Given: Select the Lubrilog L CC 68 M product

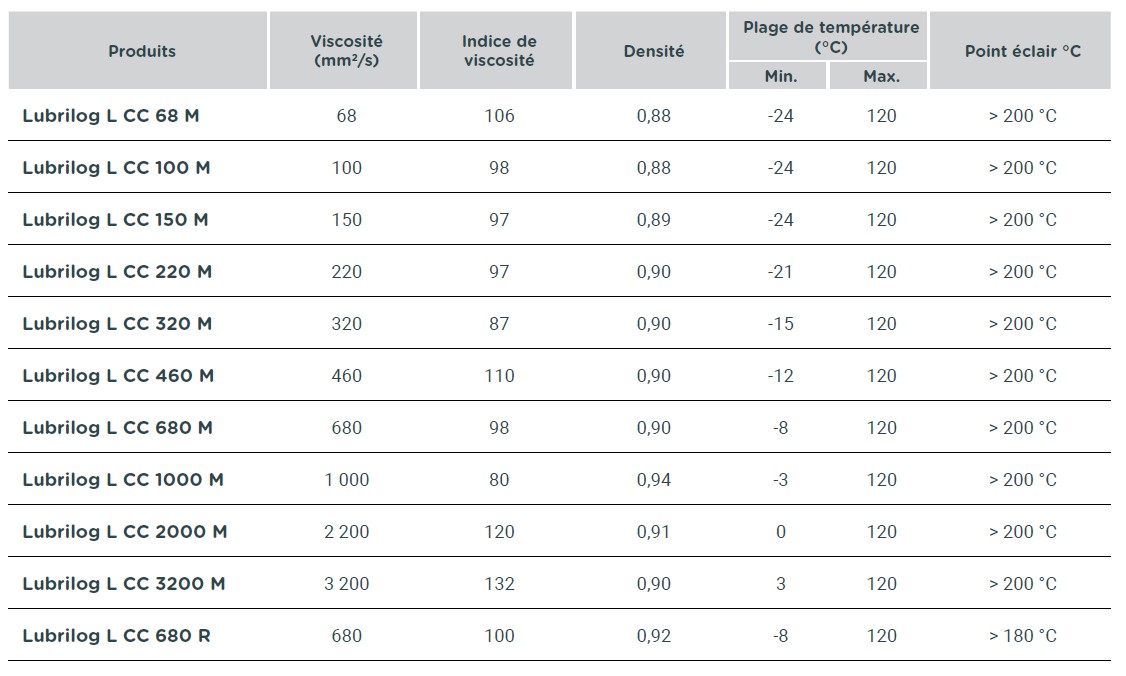Looking at the screenshot, I should coord(111,116).
